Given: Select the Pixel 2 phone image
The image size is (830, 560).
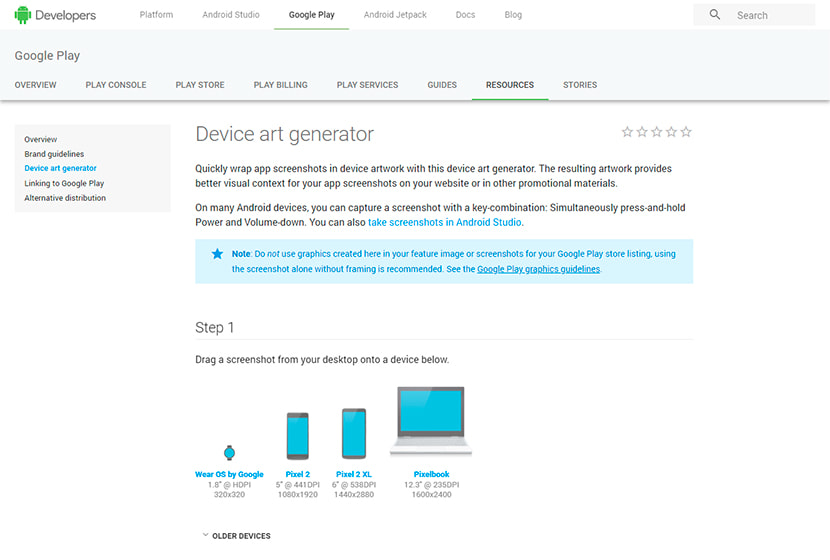Looking at the screenshot, I should coord(297,436).
